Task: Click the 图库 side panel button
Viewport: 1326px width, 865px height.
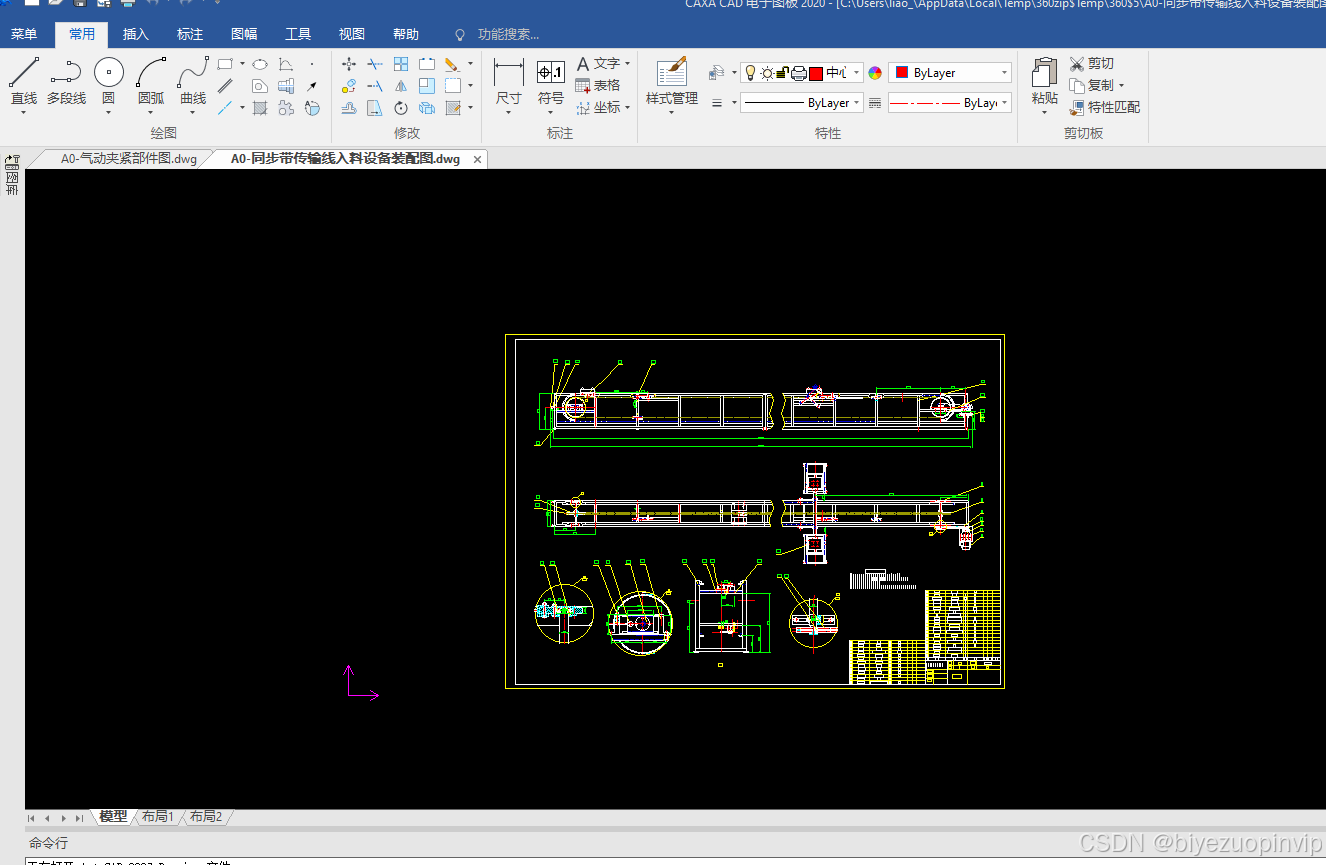Action: (12, 176)
